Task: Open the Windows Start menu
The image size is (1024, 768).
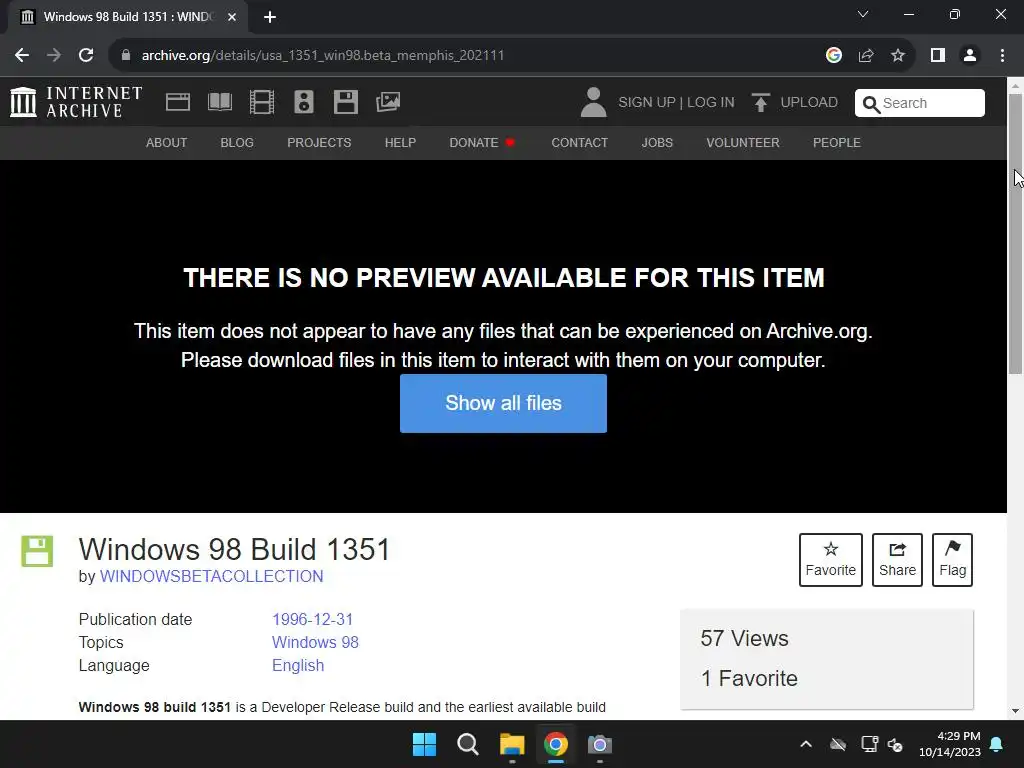Action: tap(424, 744)
